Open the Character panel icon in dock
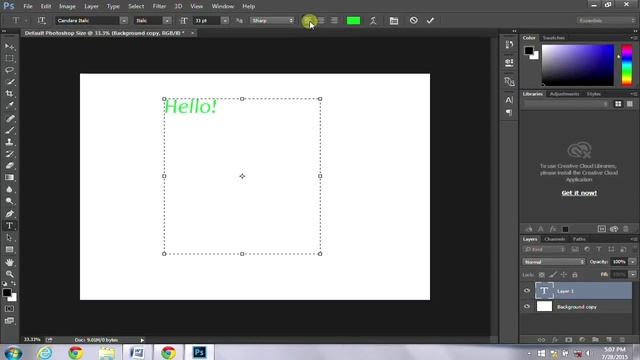The height and width of the screenshot is (360, 640). click(509, 100)
